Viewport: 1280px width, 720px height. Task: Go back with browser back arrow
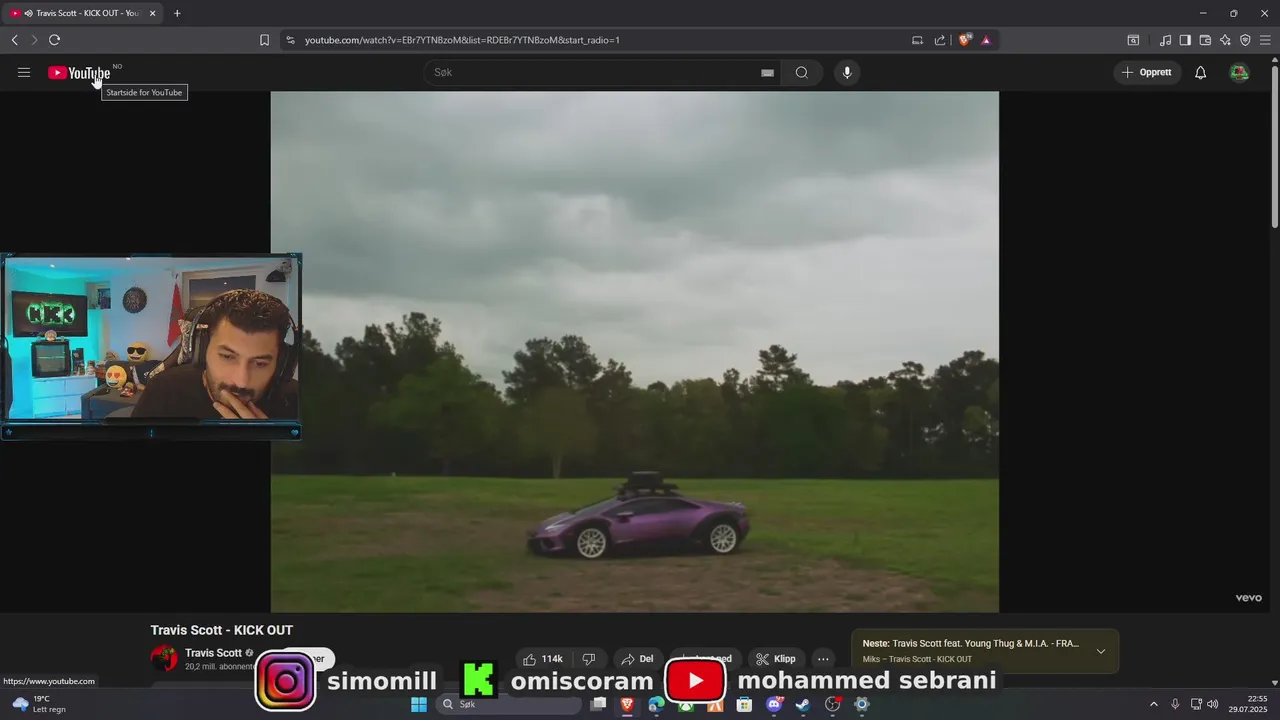pyautogui.click(x=14, y=40)
